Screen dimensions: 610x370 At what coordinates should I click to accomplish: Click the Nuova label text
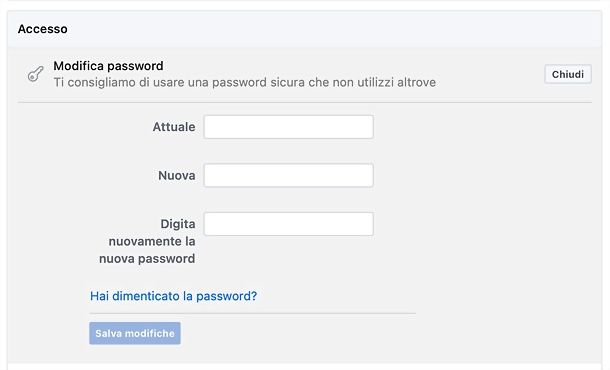[177, 175]
